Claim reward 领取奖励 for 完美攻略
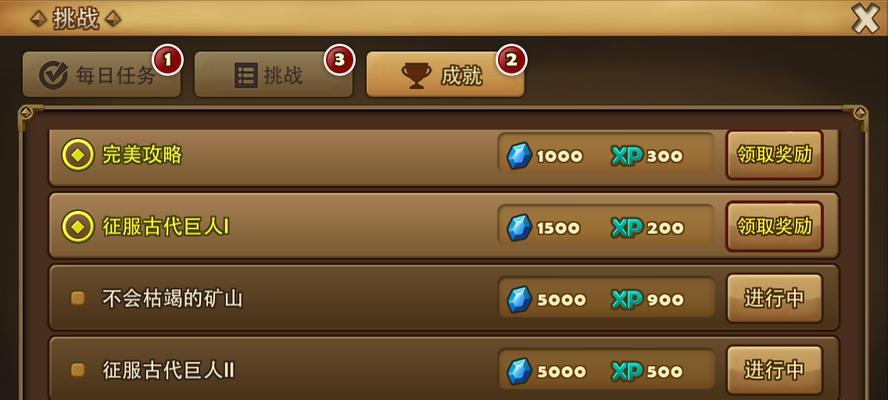The height and width of the screenshot is (400, 888). coord(774,155)
